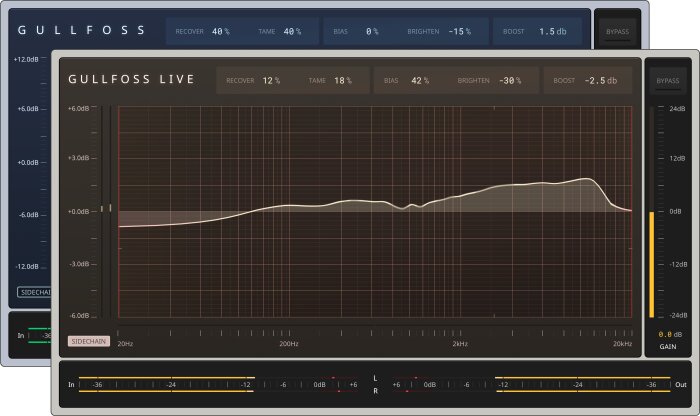Screen dimensions: 700x416
Task: Click the In level meter in Gullfoss Live
Action: (x=219, y=385)
